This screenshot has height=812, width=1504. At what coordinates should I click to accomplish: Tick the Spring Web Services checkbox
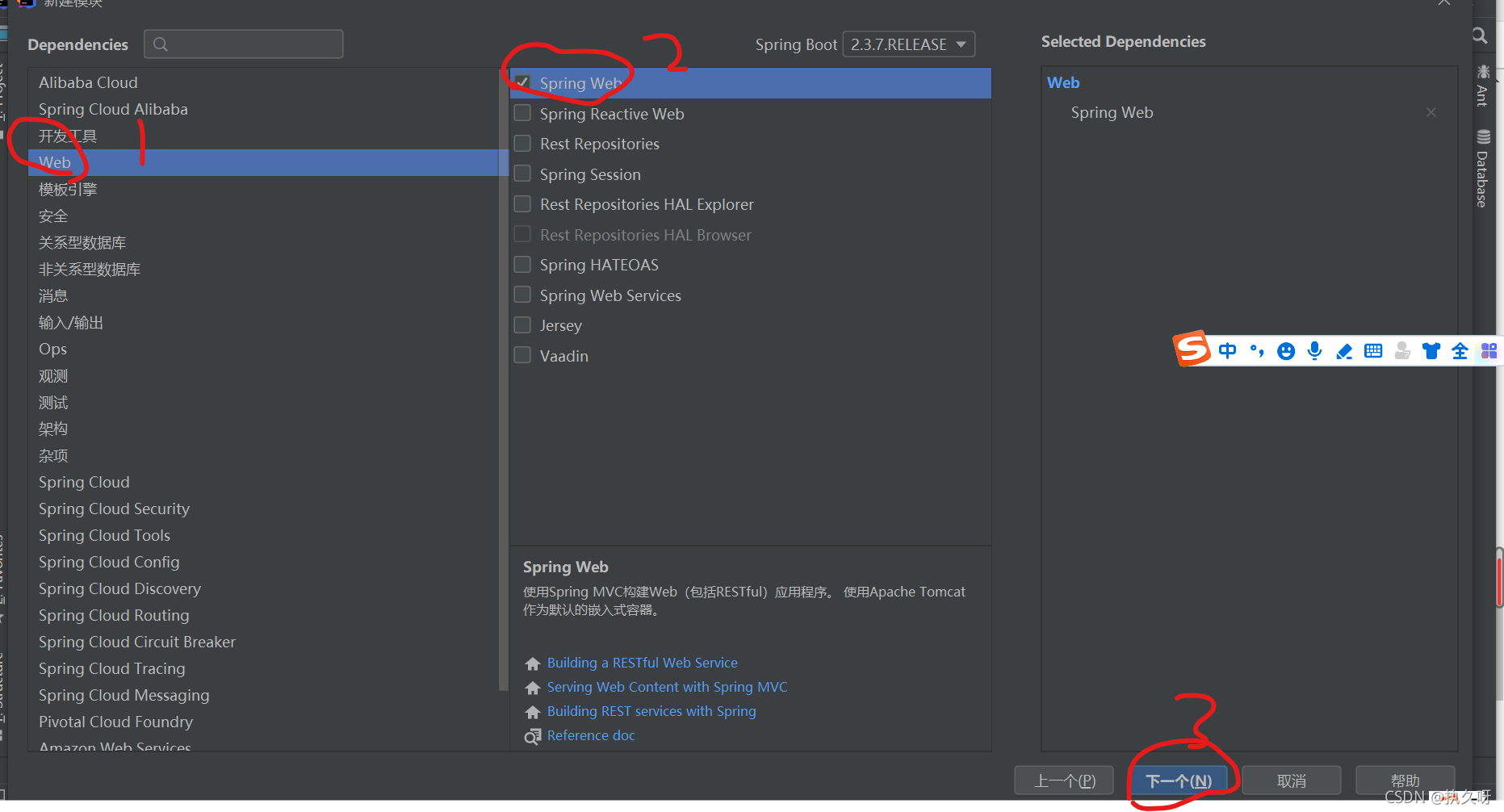[522, 295]
